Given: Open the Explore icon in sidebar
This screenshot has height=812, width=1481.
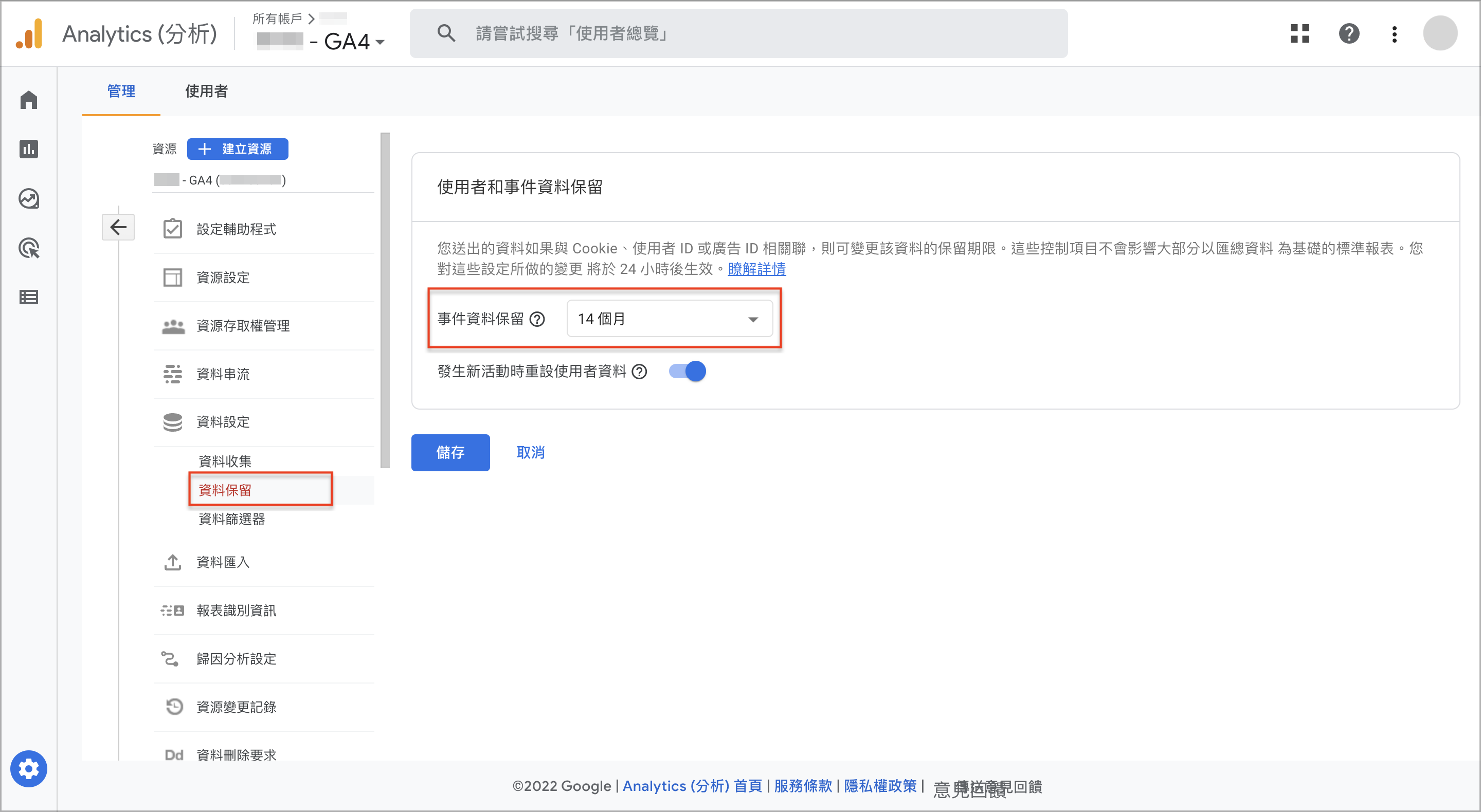Looking at the screenshot, I should click(29, 199).
